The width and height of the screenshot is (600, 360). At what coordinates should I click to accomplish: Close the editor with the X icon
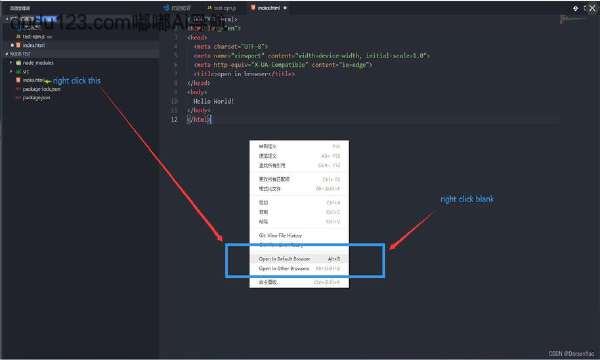pyautogui.click(x=593, y=8)
